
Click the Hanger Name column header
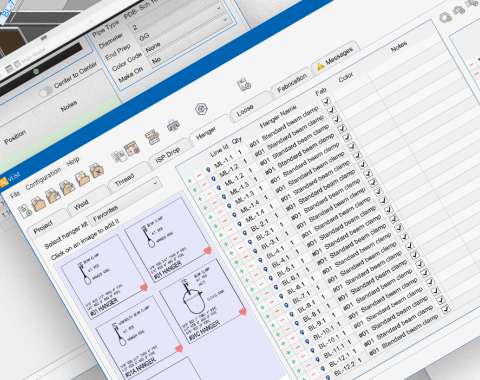click(278, 116)
